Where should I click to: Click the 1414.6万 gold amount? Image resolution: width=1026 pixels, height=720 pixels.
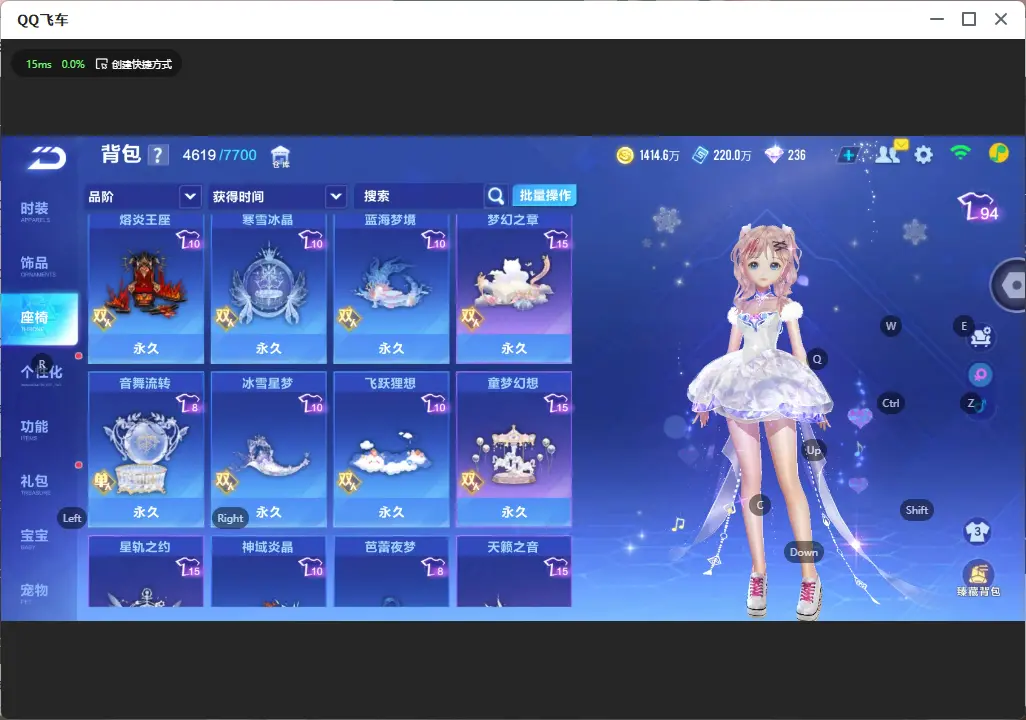(x=659, y=155)
